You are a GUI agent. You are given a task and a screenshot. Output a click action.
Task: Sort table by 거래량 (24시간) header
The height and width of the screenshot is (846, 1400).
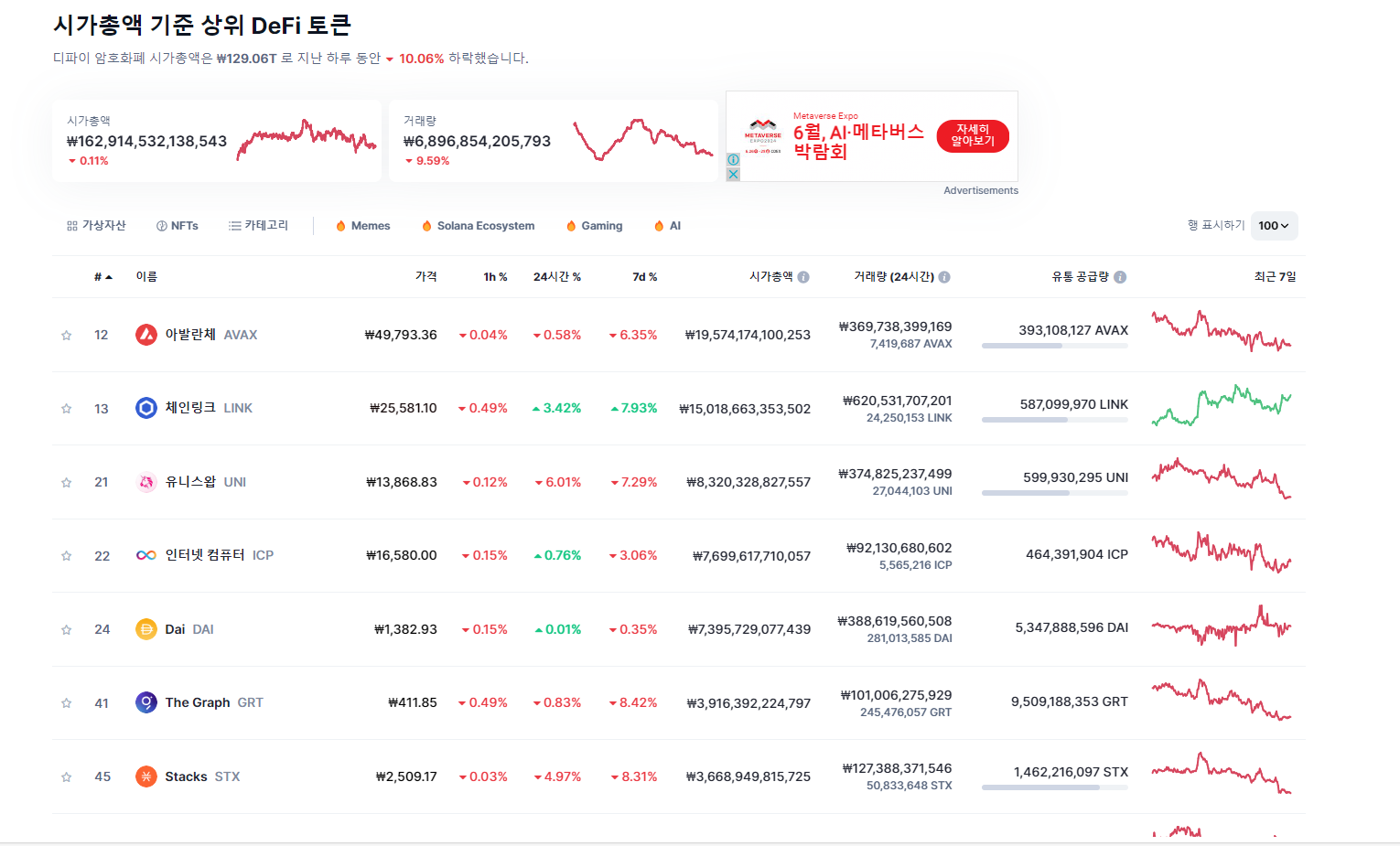coord(894,277)
